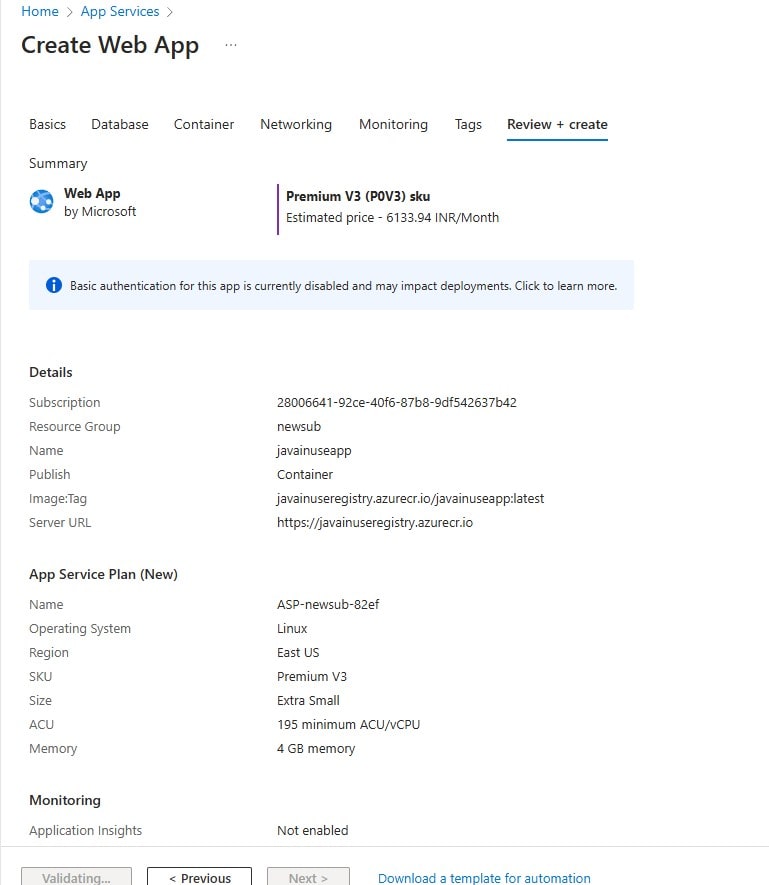This screenshot has height=885, width=769.
Task: Click the blue info icon in banner
Action: tap(54, 286)
